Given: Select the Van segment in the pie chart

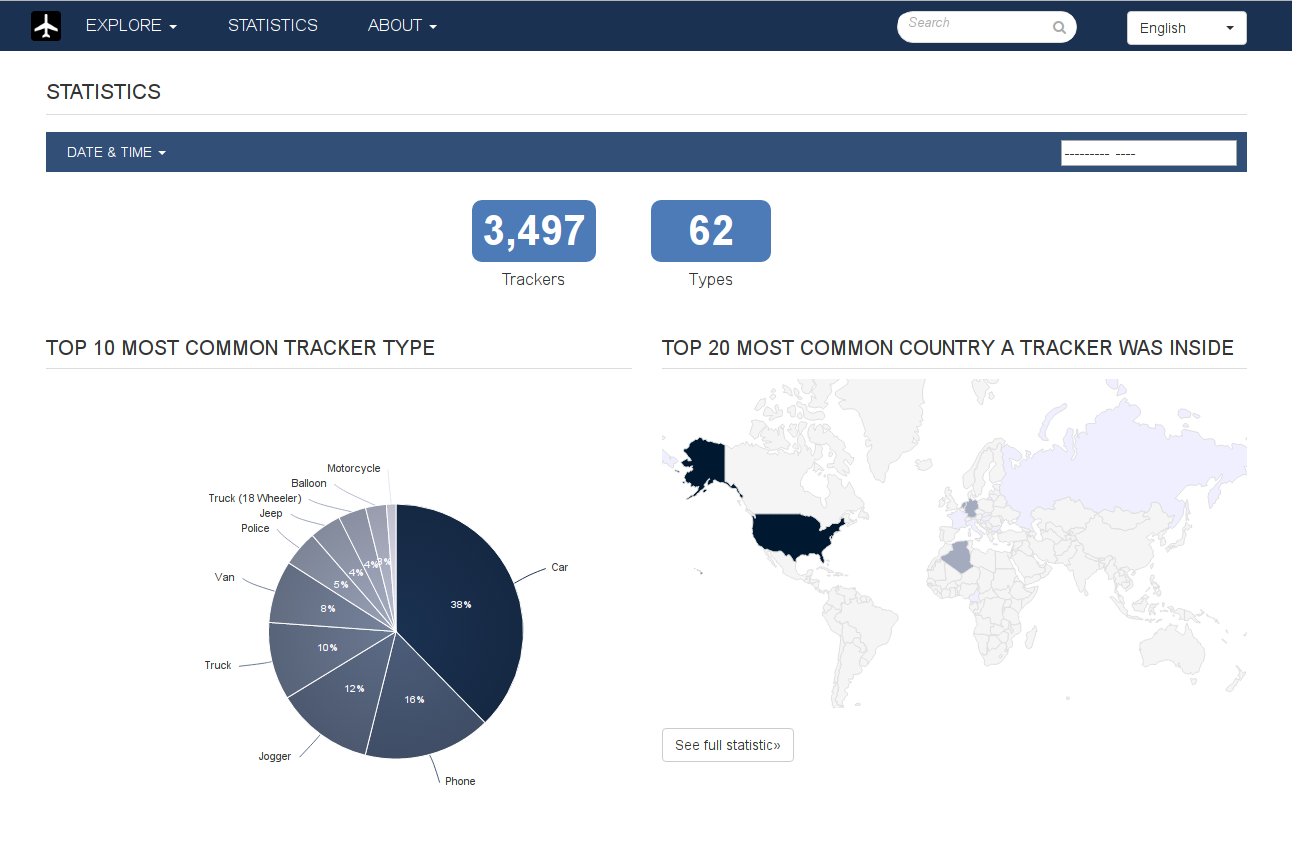Looking at the screenshot, I should pyautogui.click(x=329, y=607).
